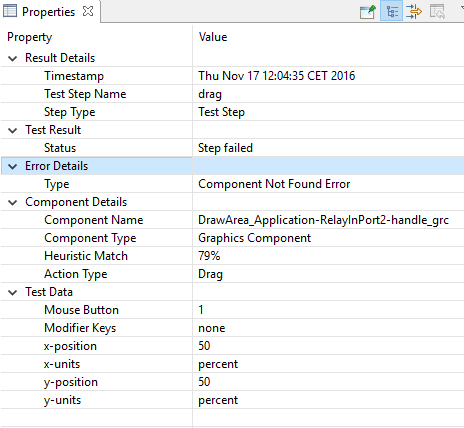Collapse the Test Result category

(13, 131)
